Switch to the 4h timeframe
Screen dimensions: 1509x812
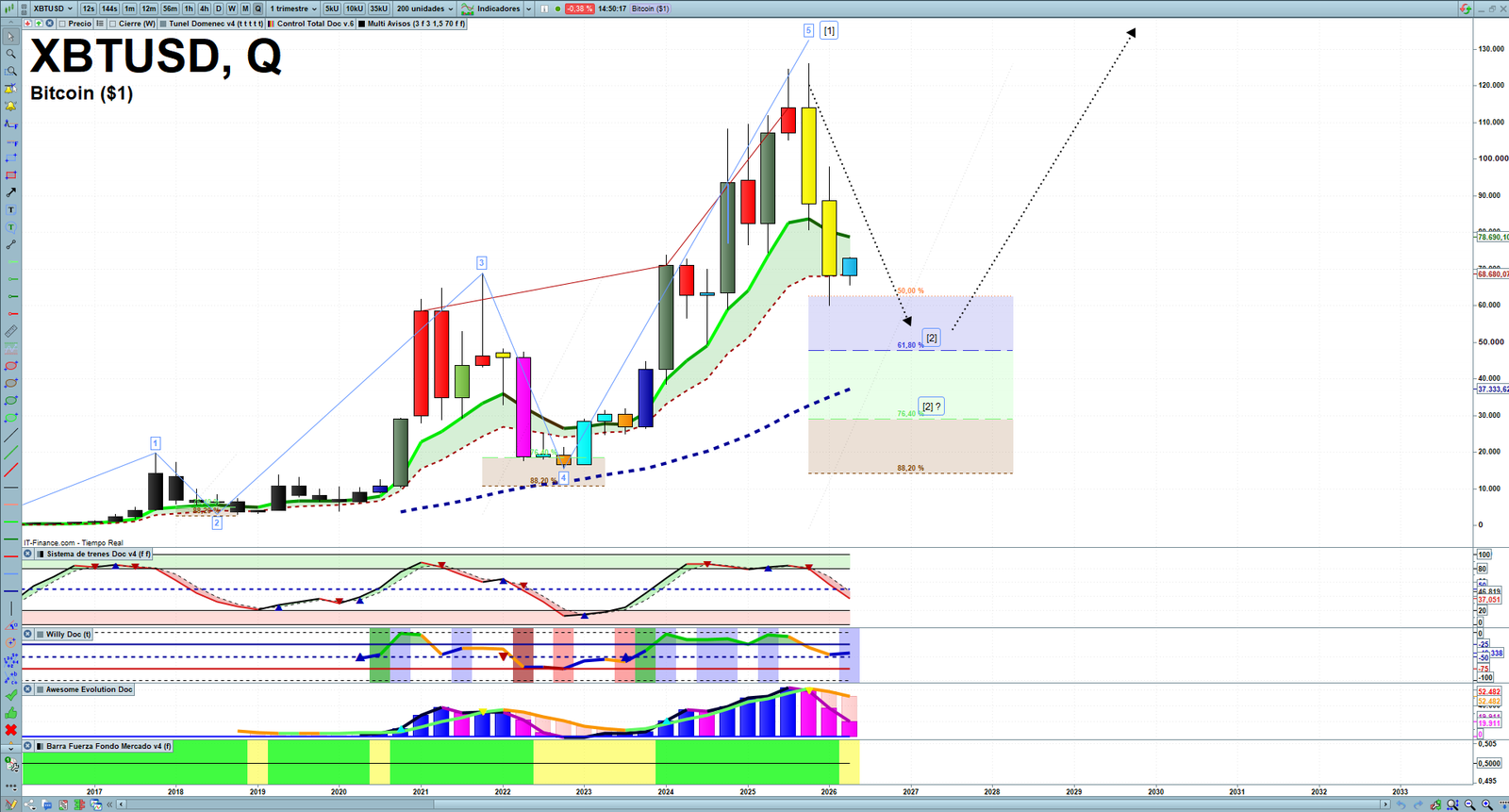pos(204,8)
